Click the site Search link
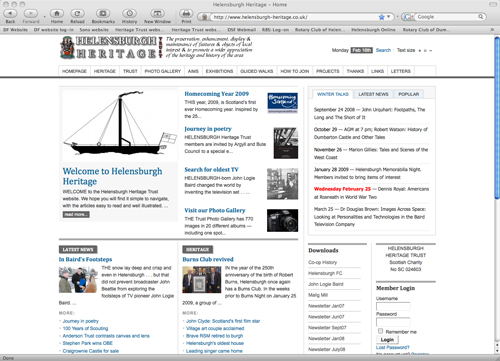 point(383,50)
